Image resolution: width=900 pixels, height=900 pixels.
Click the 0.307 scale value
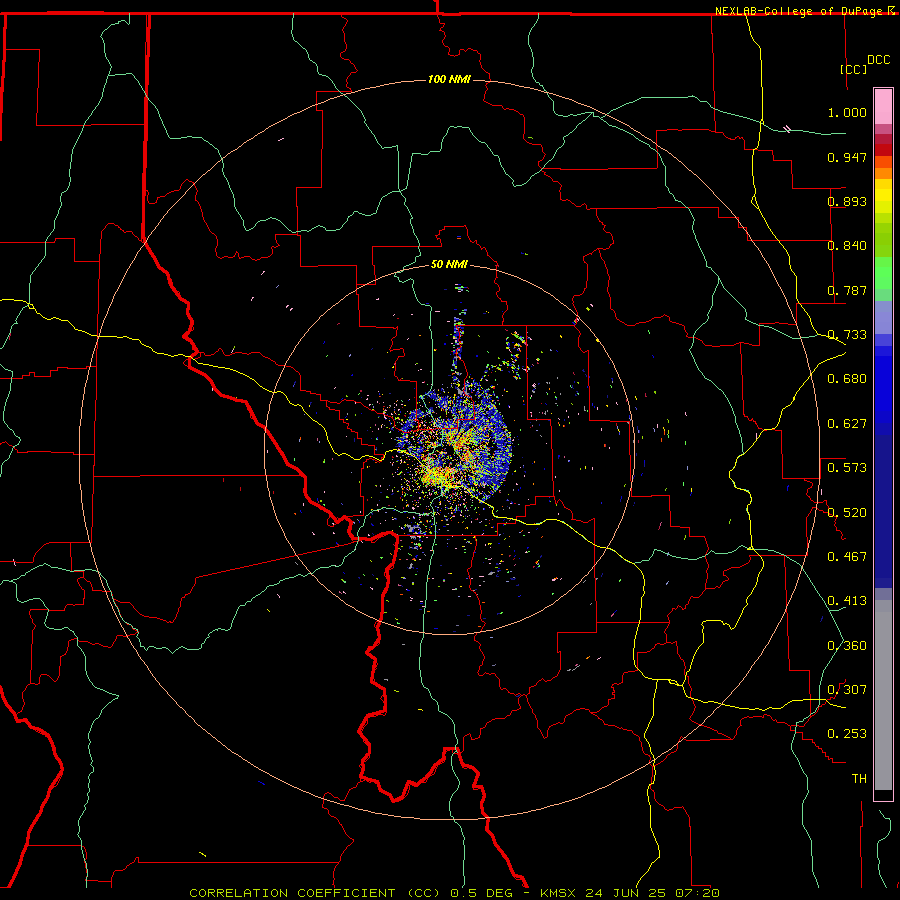coord(847,690)
